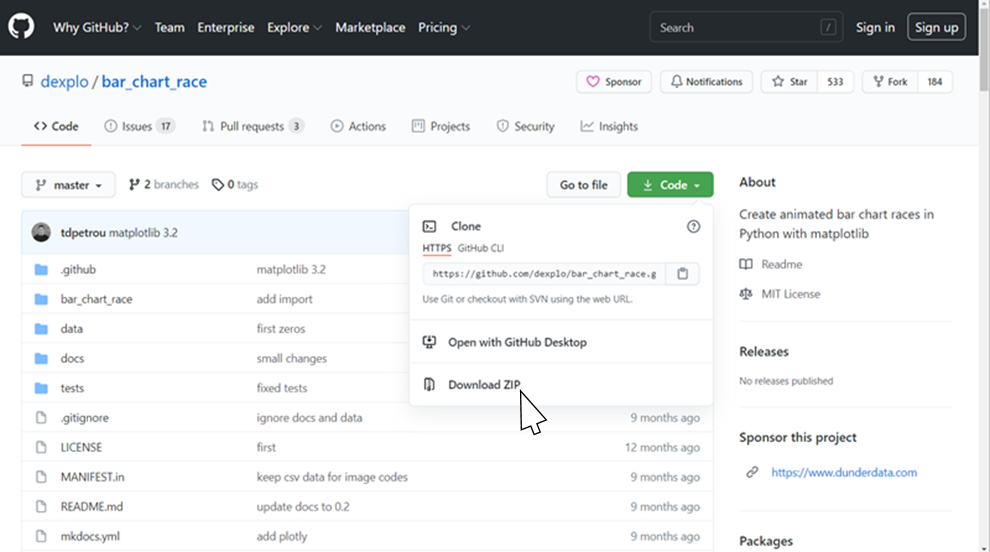The image size is (990, 552).
Task: Click the Download ZIP archive icon
Action: tap(429, 384)
